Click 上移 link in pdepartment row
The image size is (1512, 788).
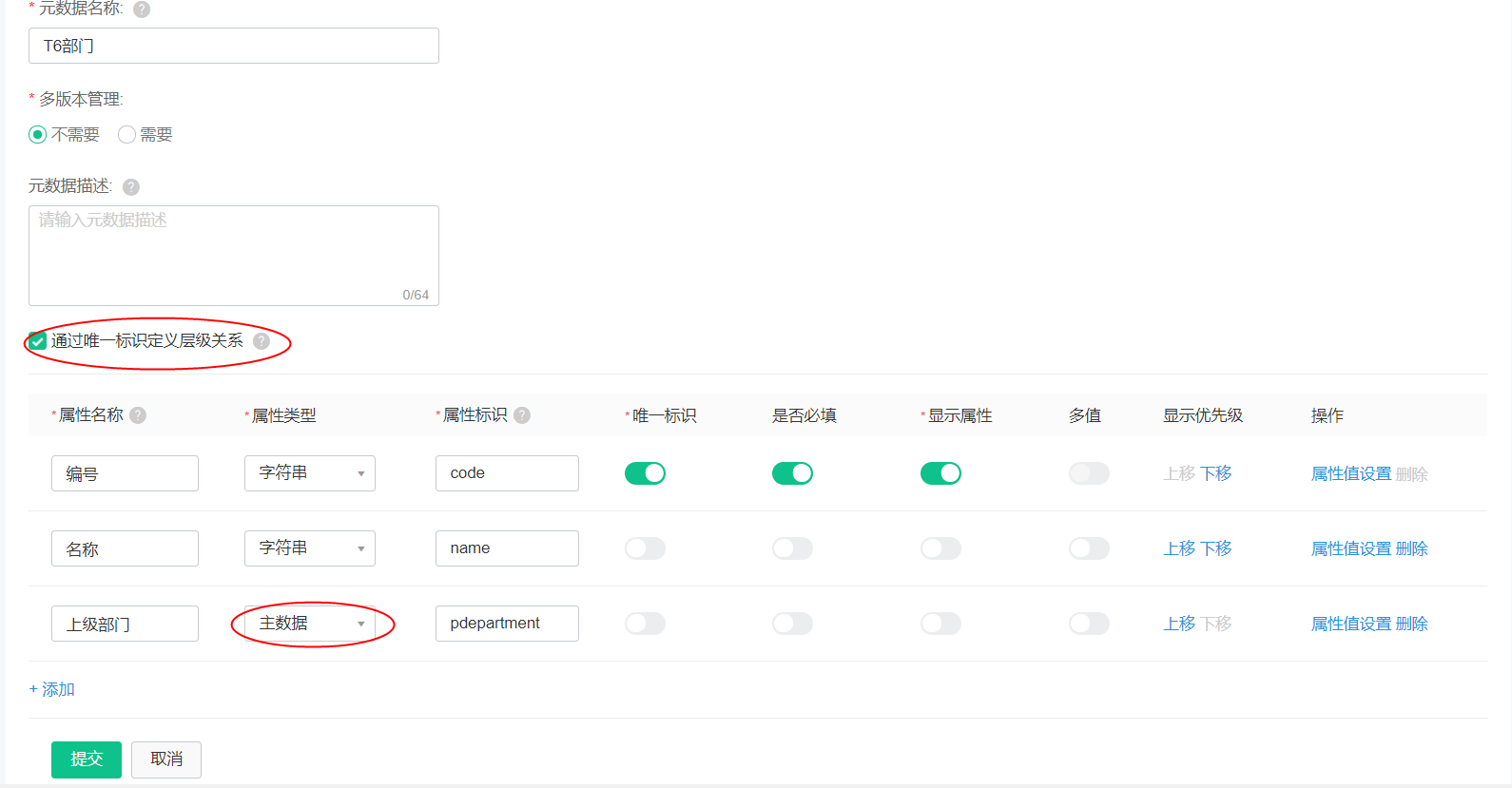(1179, 624)
